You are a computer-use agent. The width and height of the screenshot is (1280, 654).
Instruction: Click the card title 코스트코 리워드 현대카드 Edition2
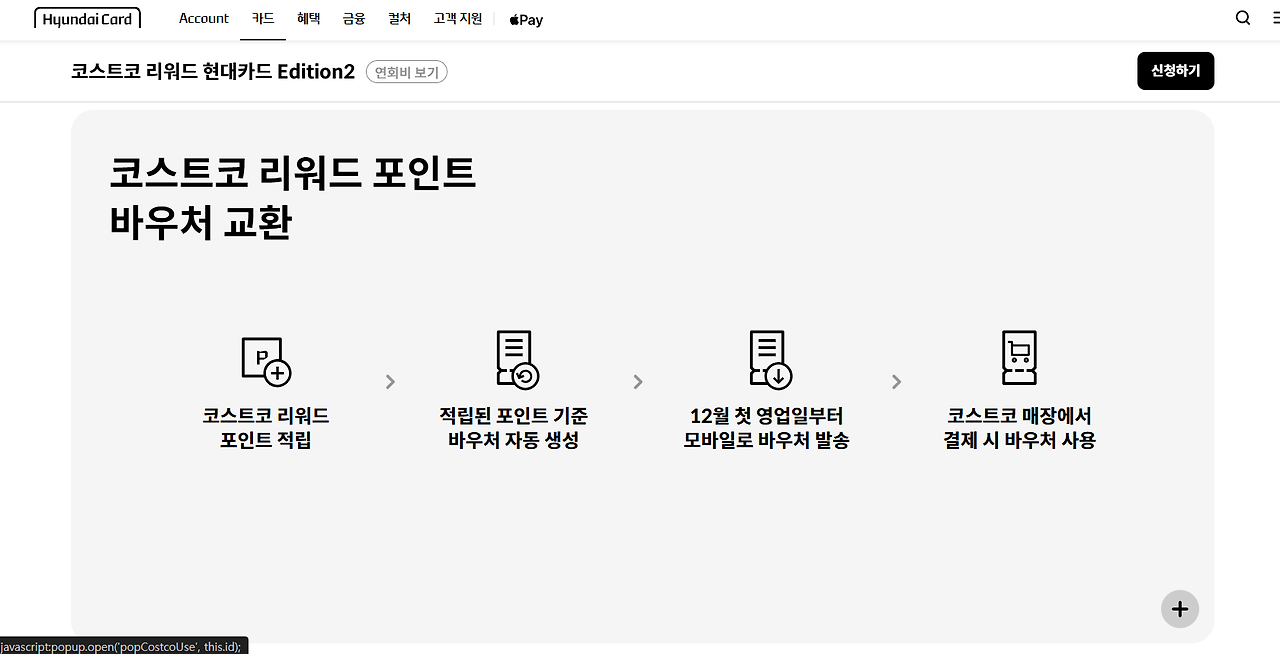point(213,72)
